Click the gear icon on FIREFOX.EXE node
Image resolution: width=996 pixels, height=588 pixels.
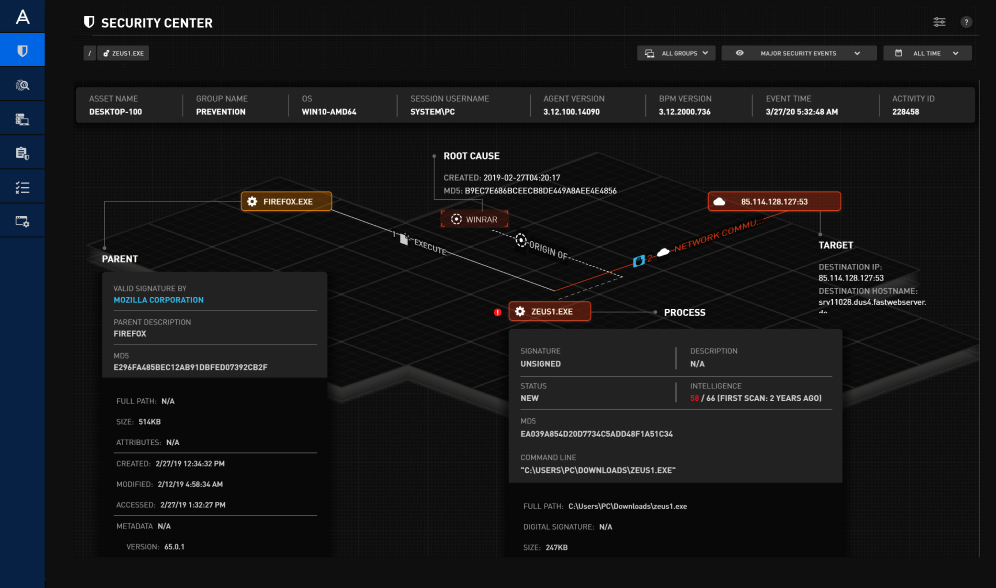click(x=252, y=201)
